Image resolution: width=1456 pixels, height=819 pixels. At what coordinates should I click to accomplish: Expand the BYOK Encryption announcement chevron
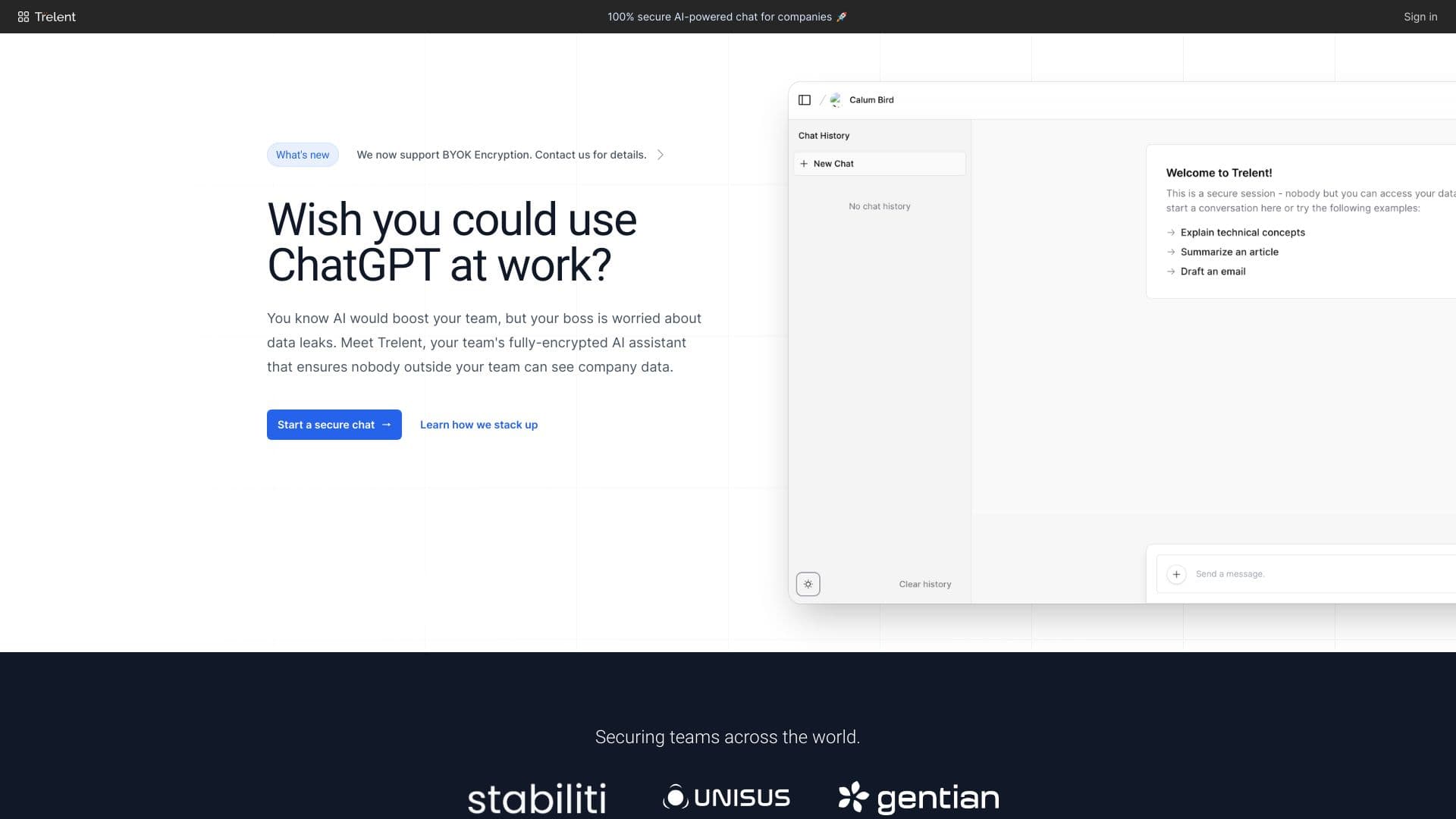(661, 155)
